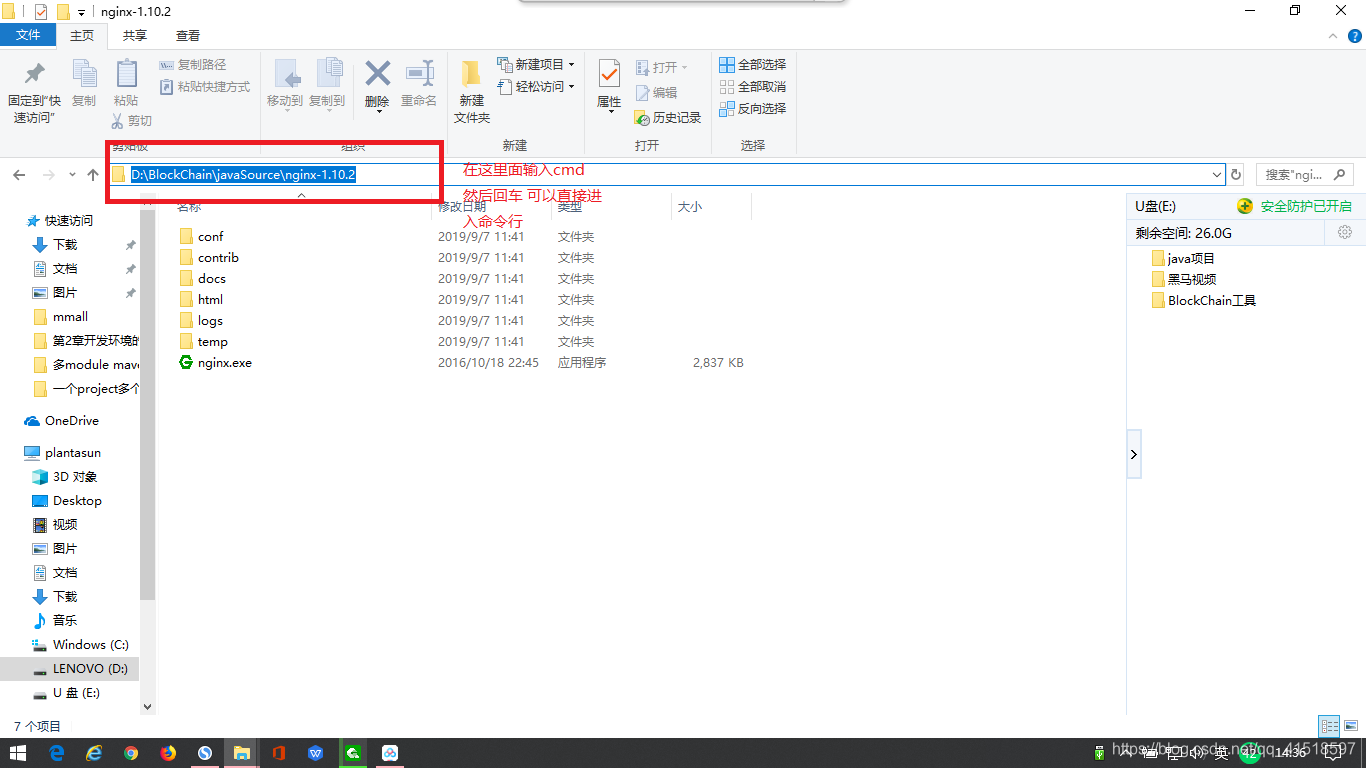Switch to the 共享 ribbon tab
The height and width of the screenshot is (768, 1366).
tap(135, 35)
